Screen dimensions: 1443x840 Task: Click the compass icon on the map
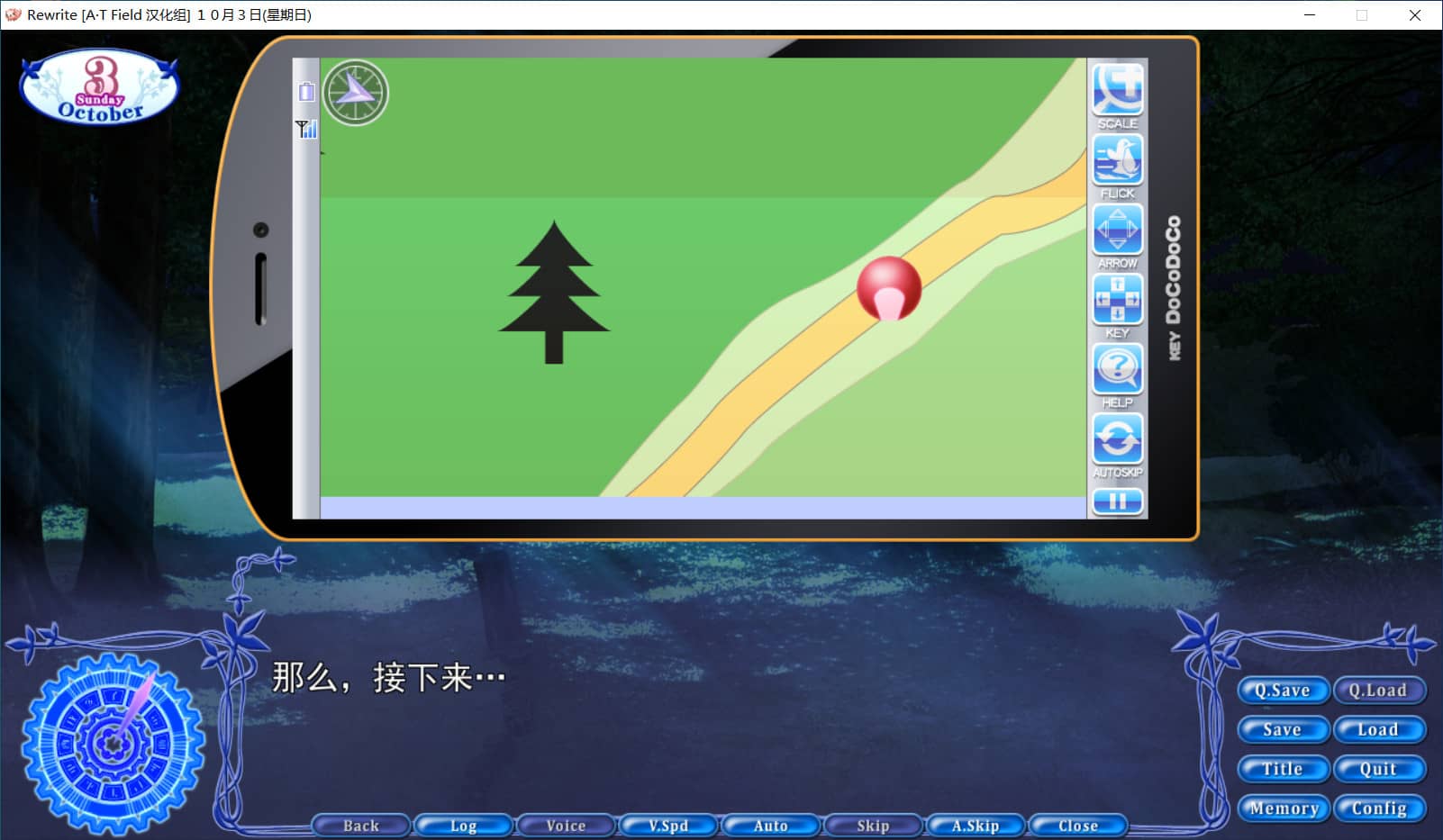pos(356,93)
